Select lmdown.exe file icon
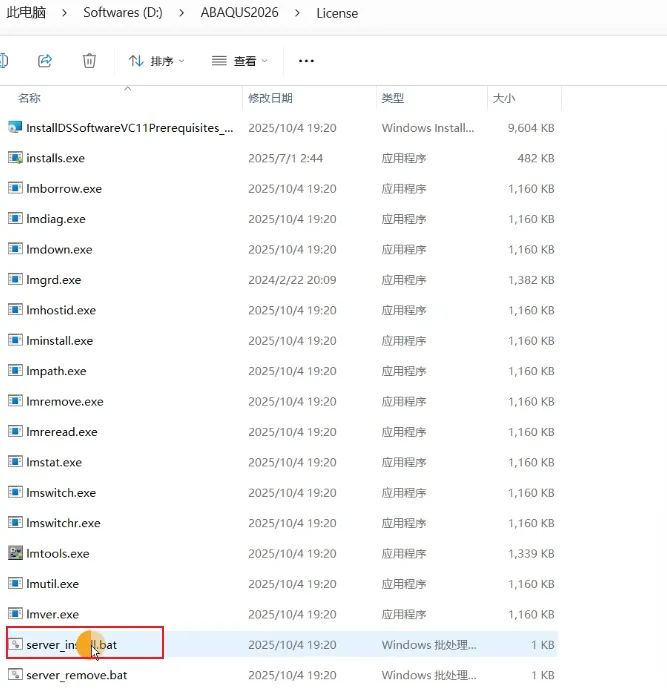Screen dimensions: 667x690 [x=15, y=249]
